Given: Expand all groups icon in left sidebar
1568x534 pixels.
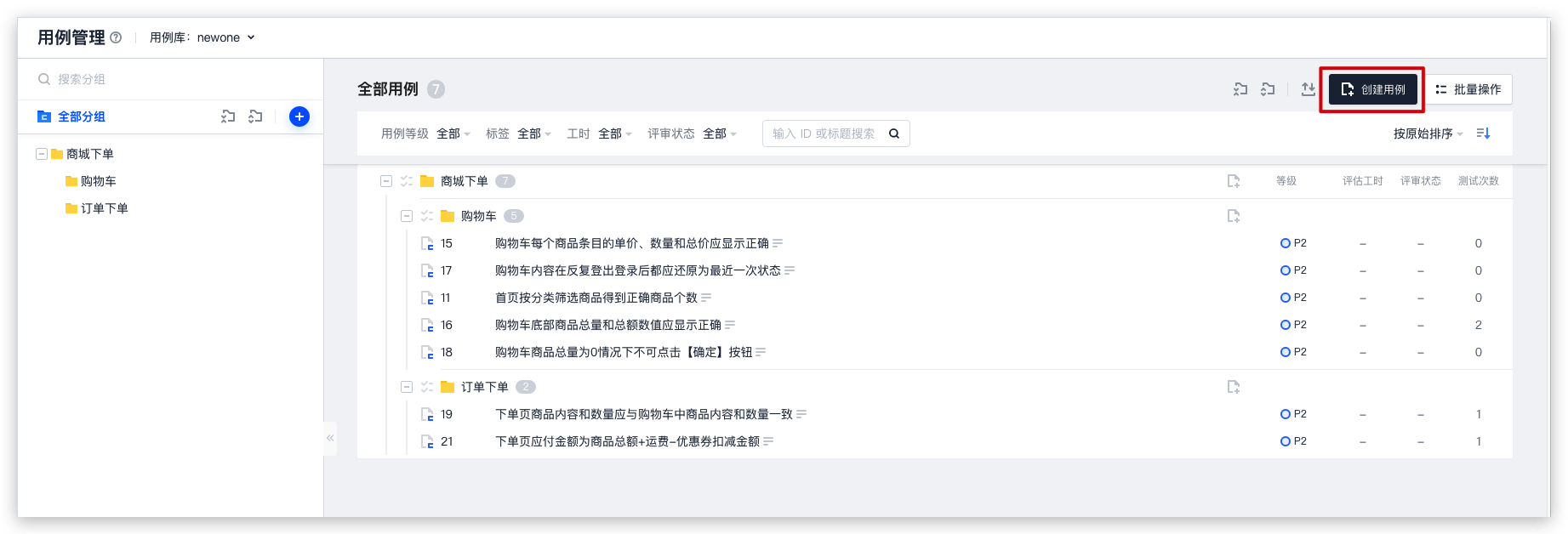Looking at the screenshot, I should tap(255, 116).
